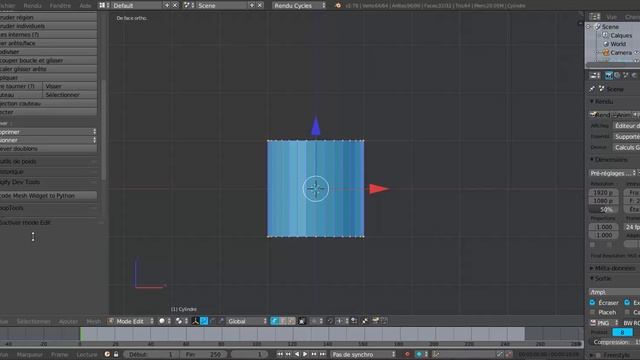The image size is (640, 360).
Task: Enable the scale manipulator icon
Action: point(221,321)
